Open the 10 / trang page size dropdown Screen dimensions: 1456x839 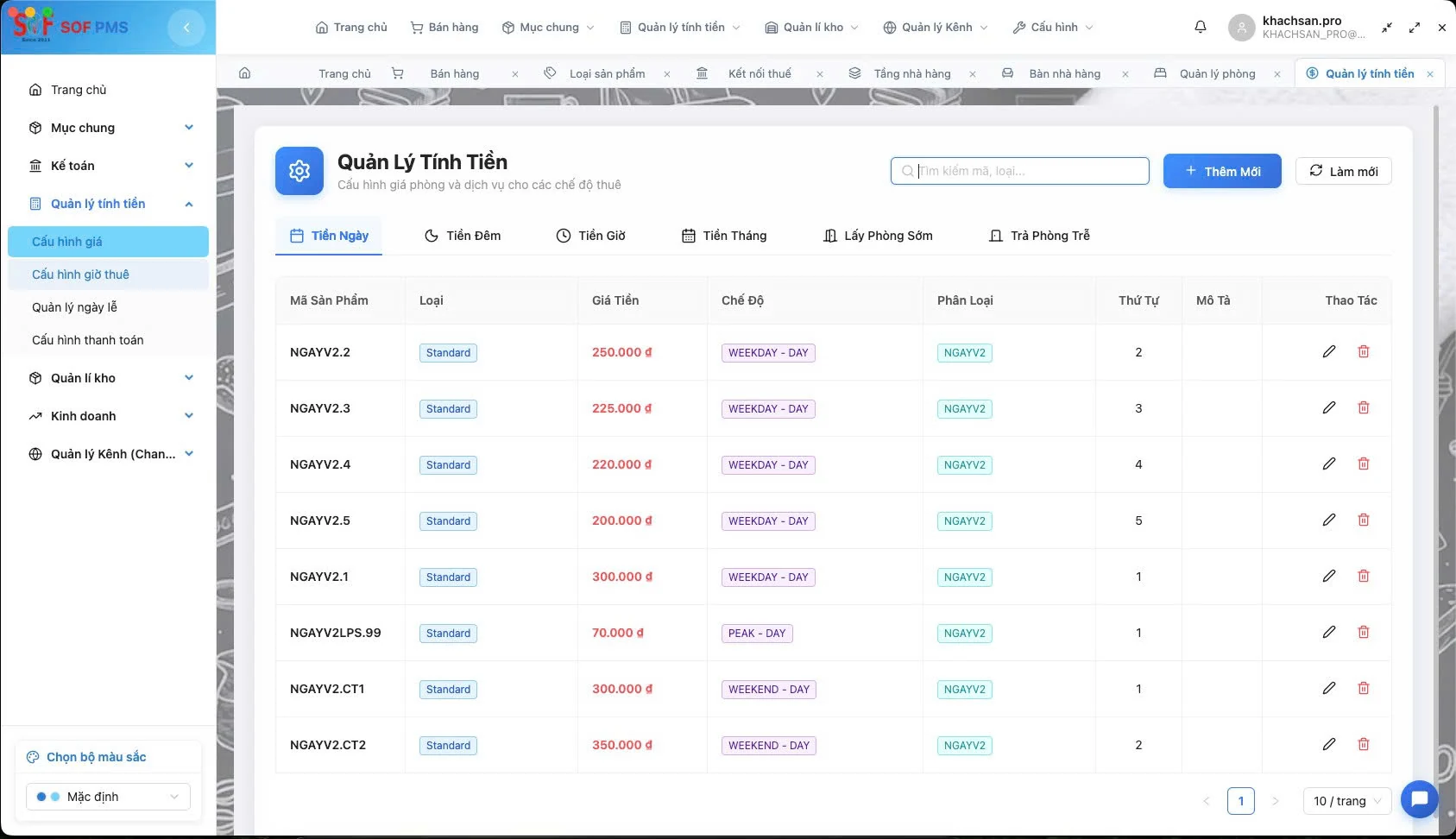tap(1347, 801)
